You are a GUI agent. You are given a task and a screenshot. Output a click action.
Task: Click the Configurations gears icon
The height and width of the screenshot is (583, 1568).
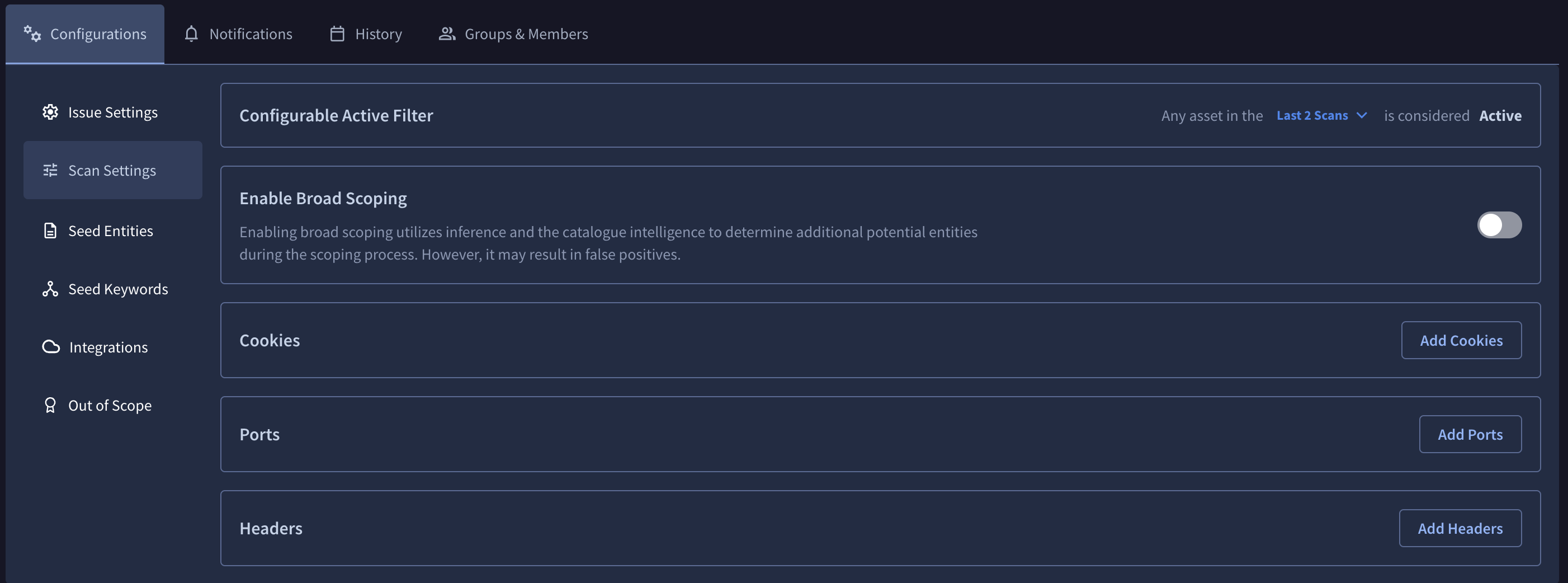[32, 34]
